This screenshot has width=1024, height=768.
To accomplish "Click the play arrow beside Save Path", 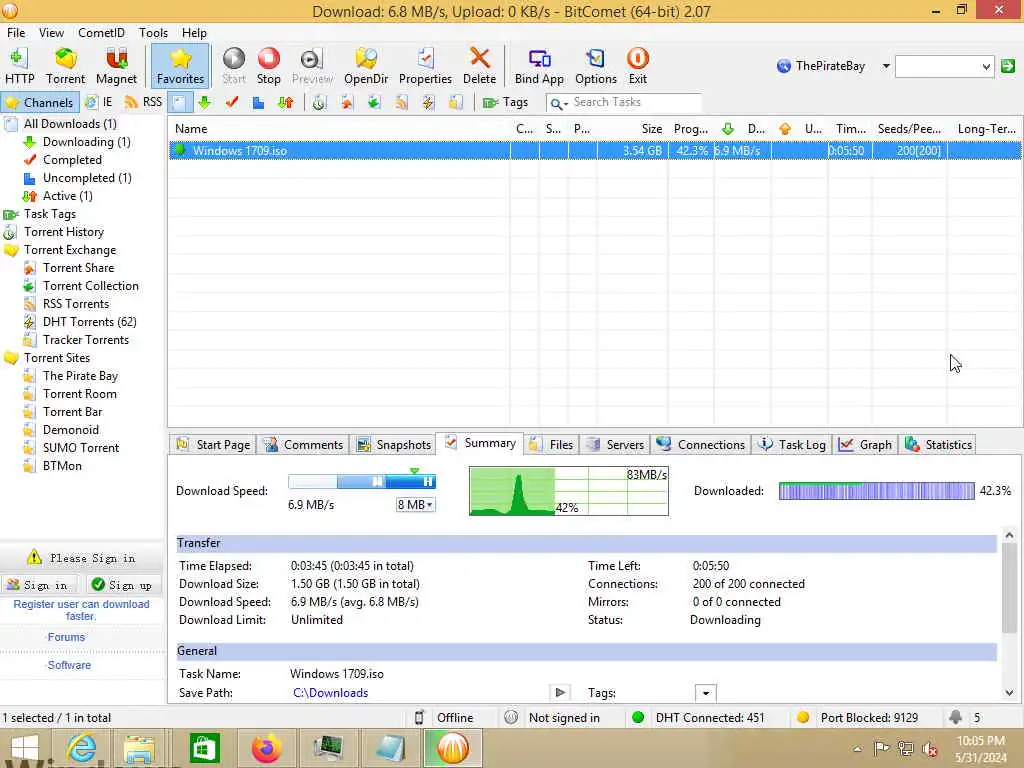I will [560, 692].
